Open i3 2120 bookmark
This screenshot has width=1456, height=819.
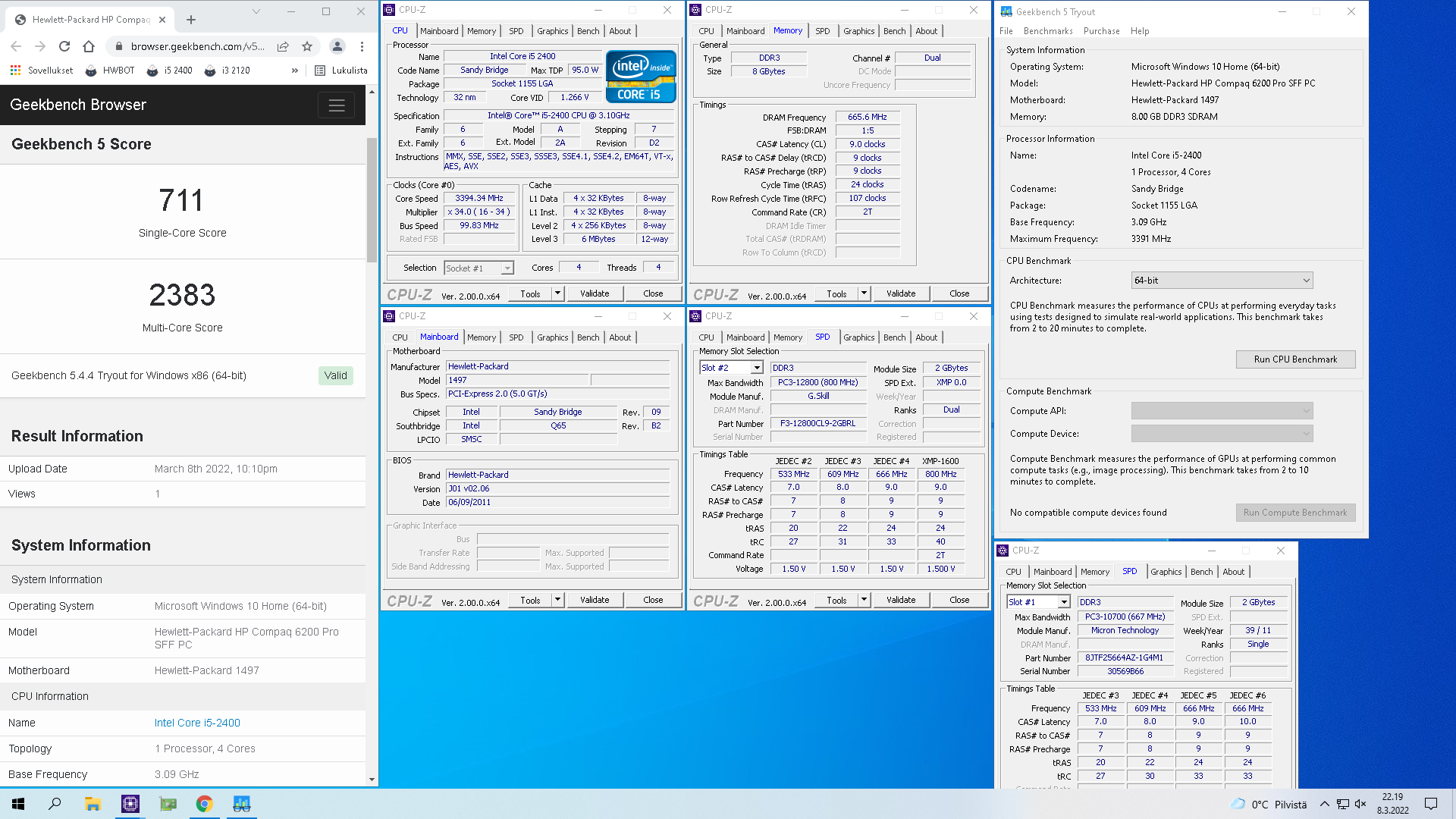pos(227,71)
